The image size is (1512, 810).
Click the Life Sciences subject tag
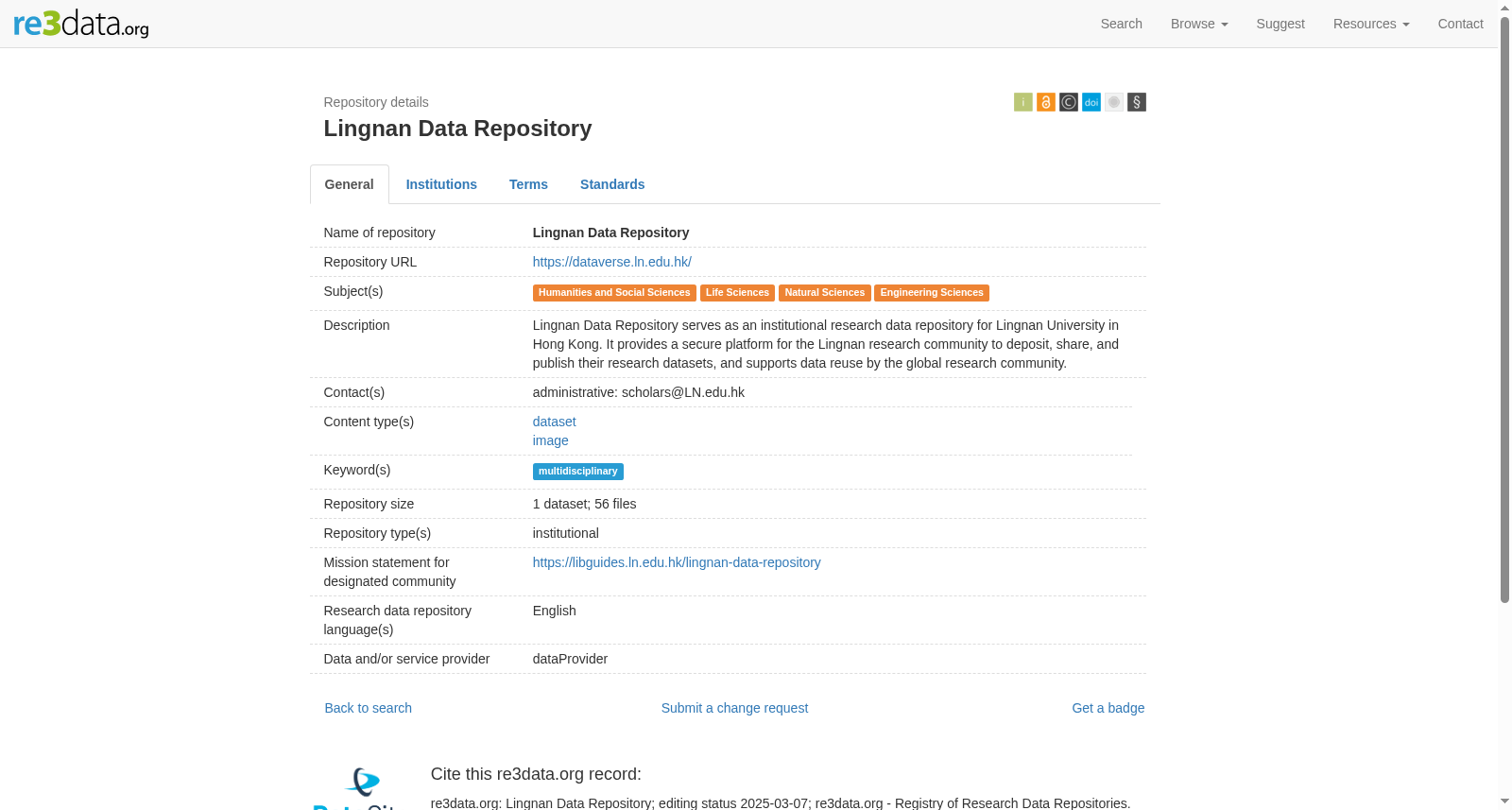(x=737, y=293)
